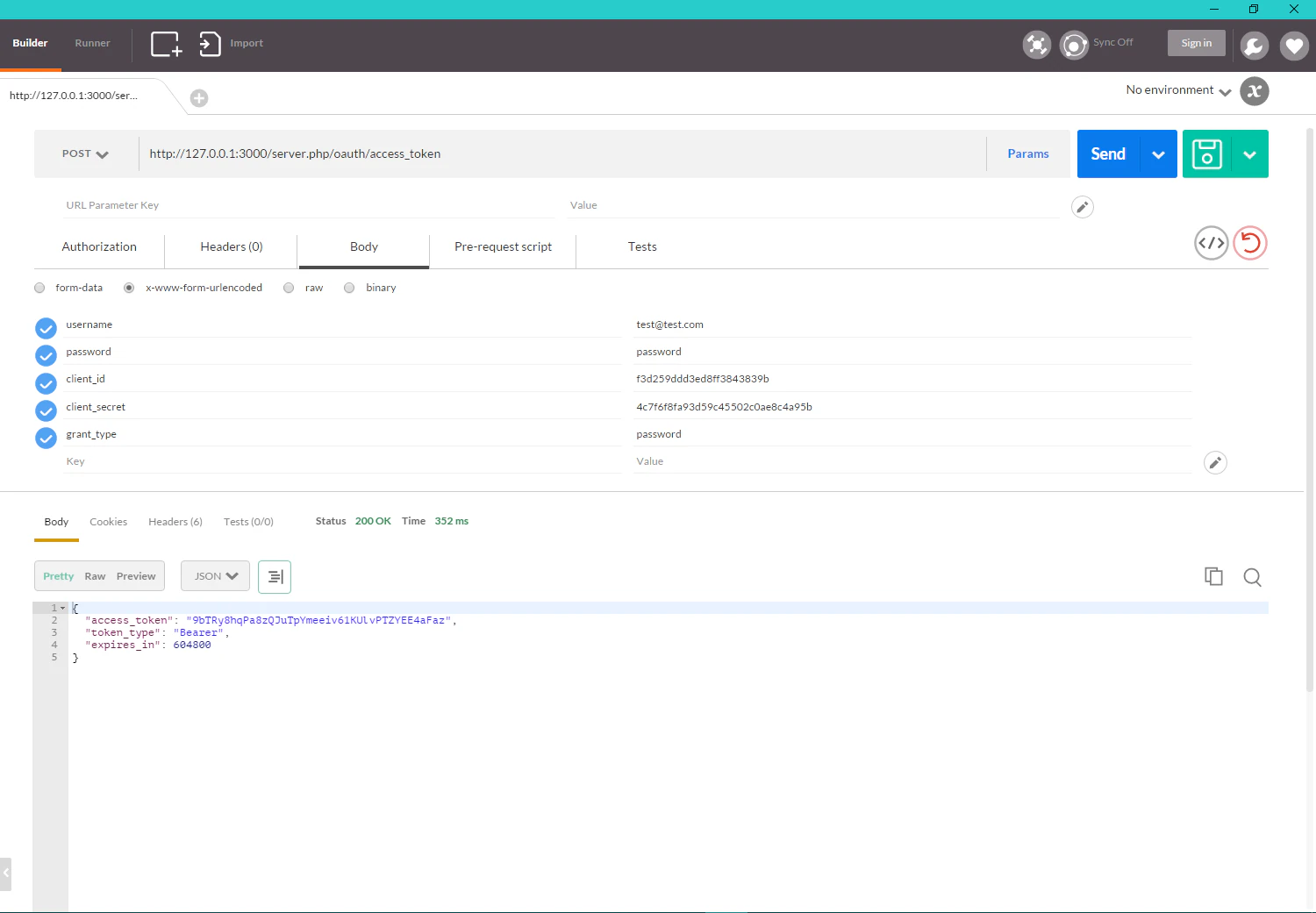Select the binary body radio option
Viewport: 1316px width, 913px height.
pyautogui.click(x=349, y=288)
